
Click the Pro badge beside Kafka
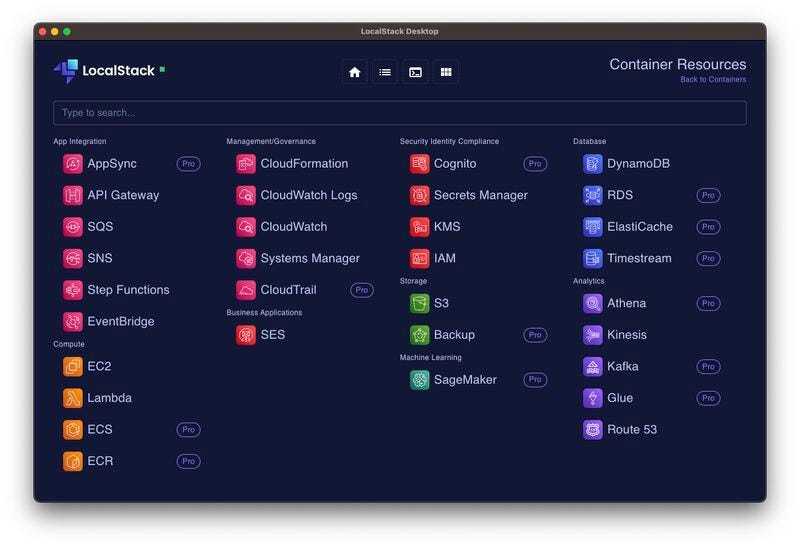[x=708, y=366]
